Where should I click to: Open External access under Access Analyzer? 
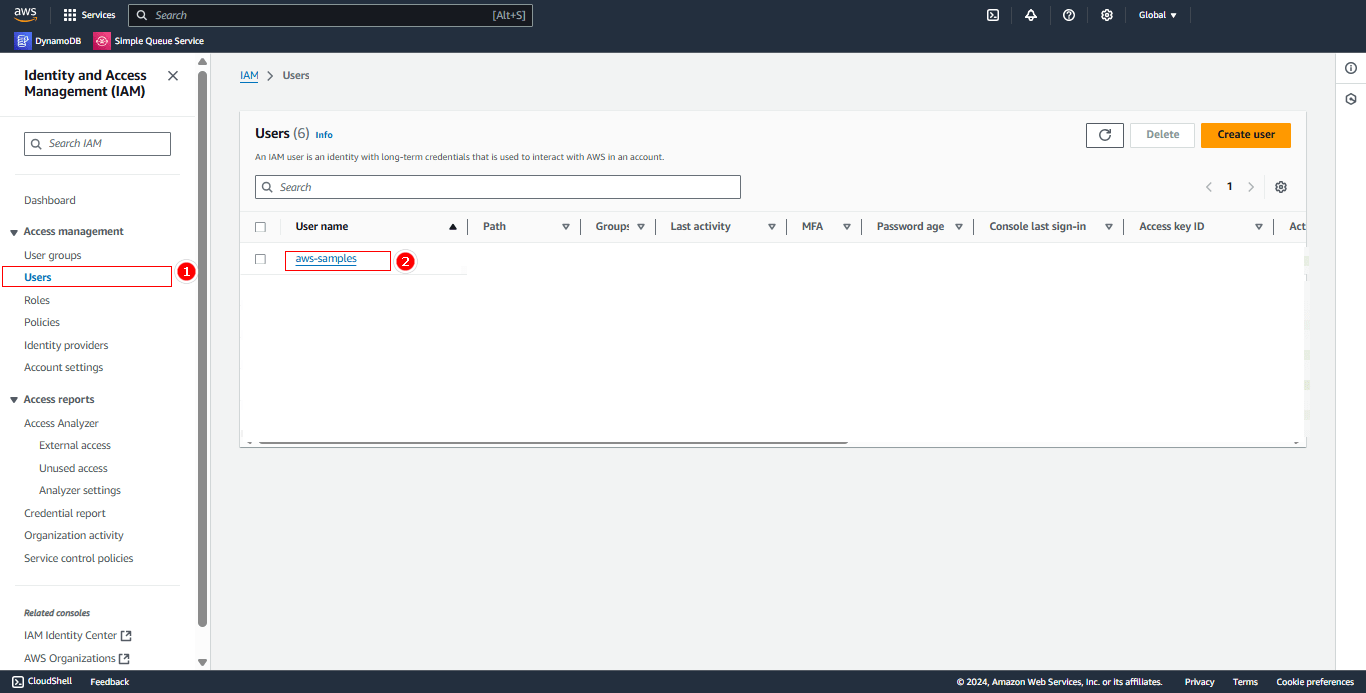click(x=75, y=445)
